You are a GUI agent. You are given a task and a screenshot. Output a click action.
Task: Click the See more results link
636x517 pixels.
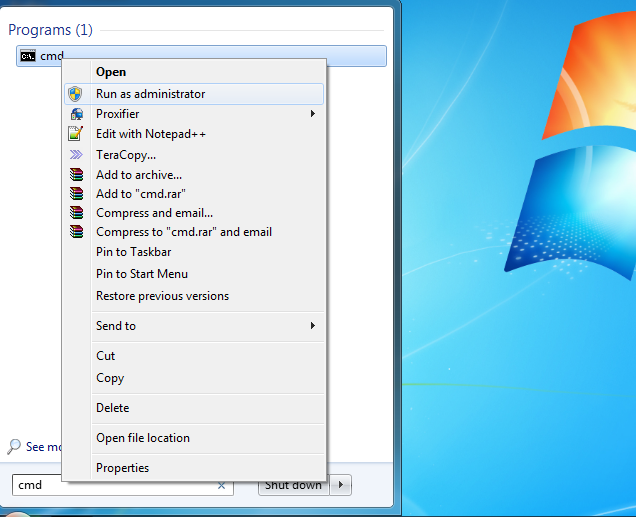point(44,446)
